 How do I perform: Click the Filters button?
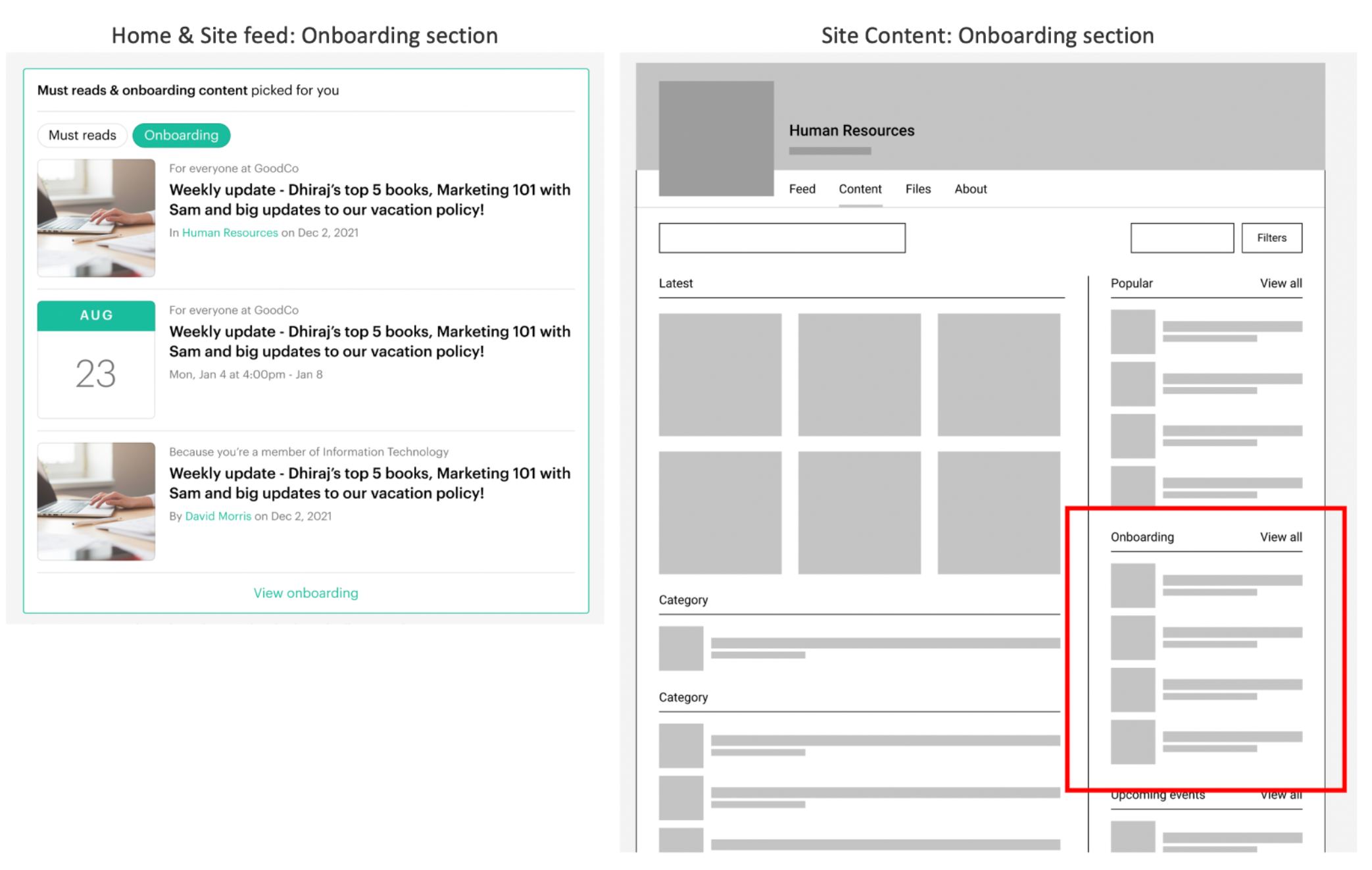1271,238
